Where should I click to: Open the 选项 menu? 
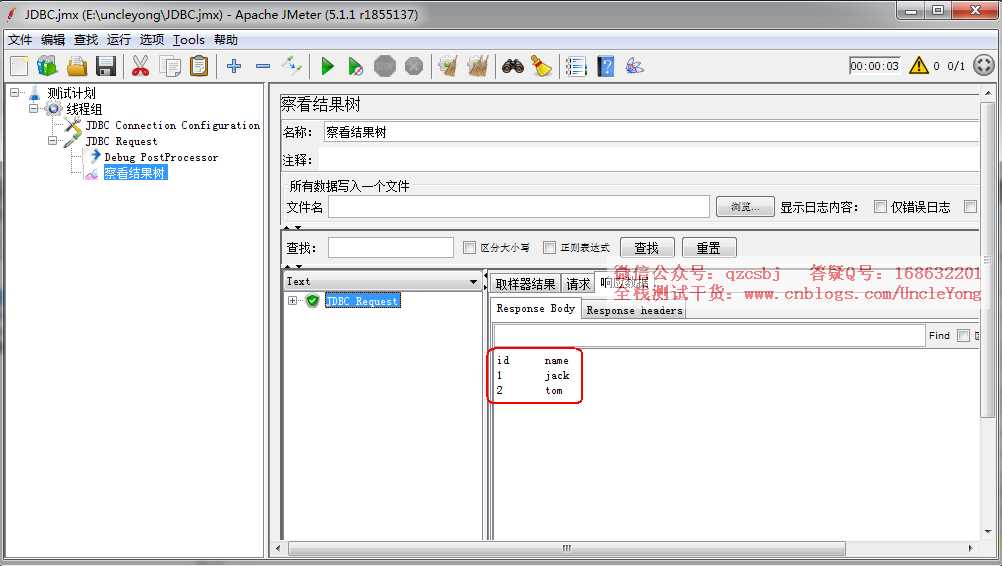coord(152,40)
